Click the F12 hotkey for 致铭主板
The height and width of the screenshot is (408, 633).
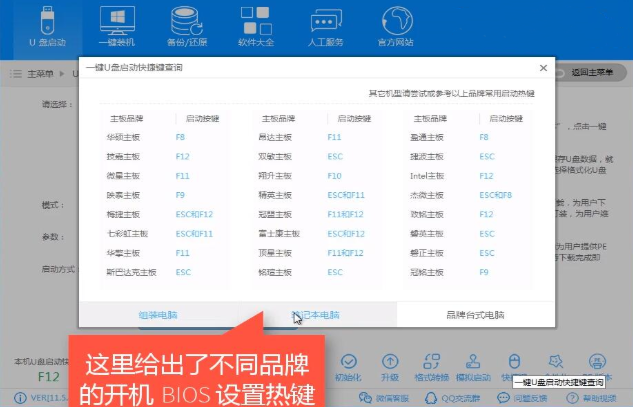[486, 214]
